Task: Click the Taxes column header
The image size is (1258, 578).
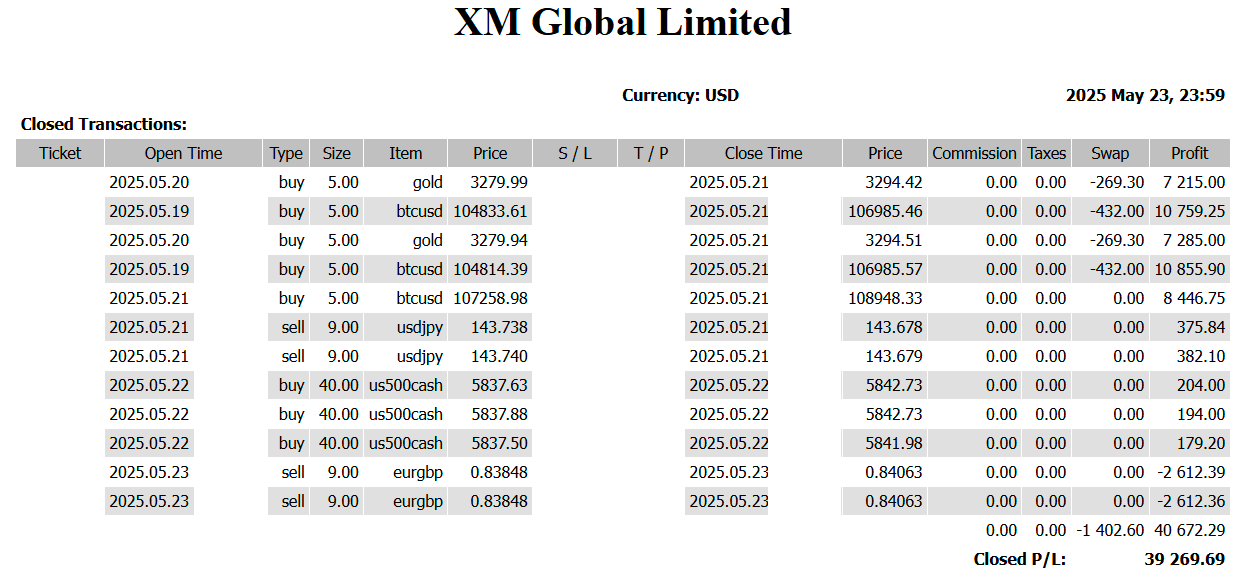Action: 1047,153
